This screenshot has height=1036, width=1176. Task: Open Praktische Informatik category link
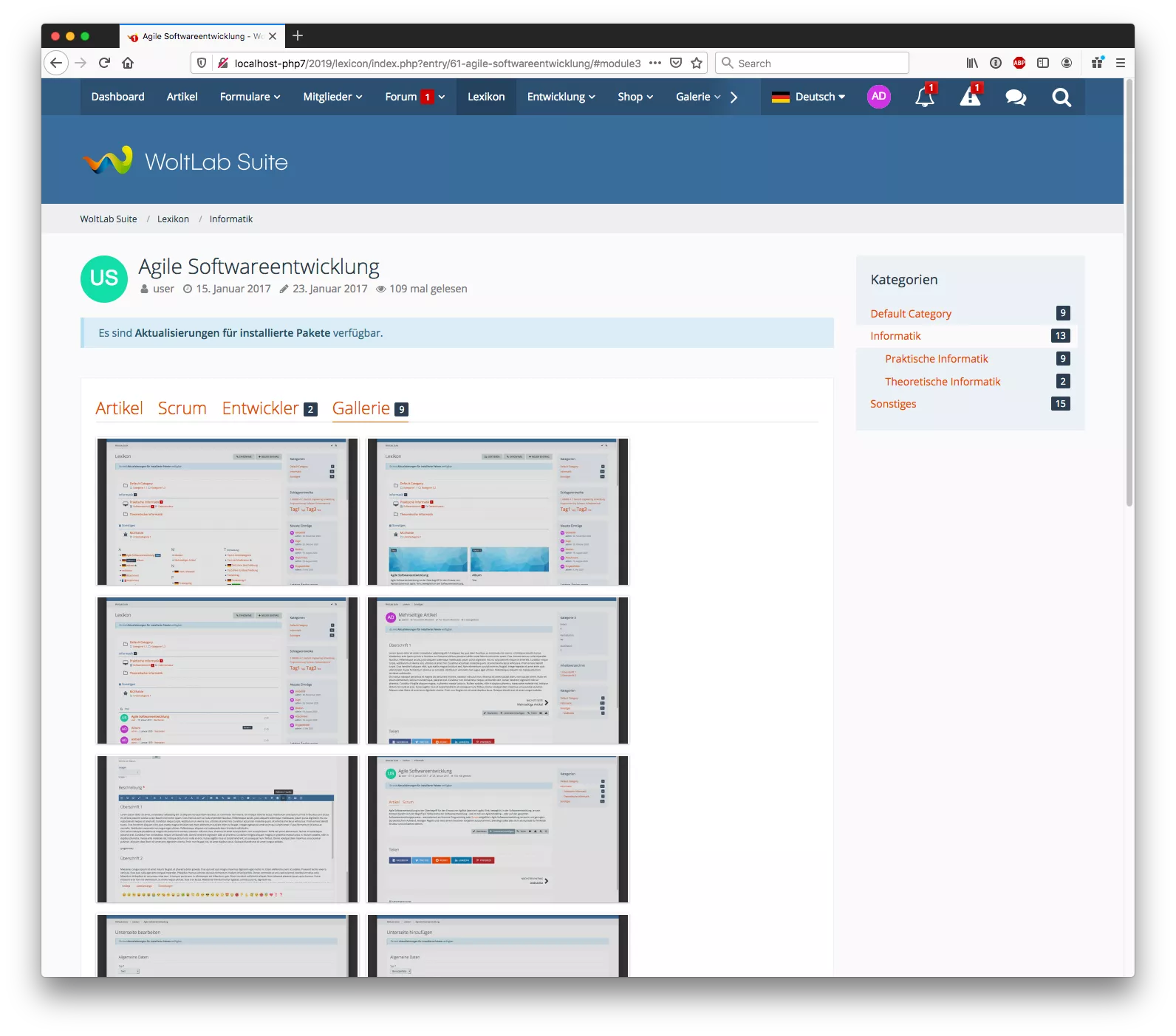pyautogui.click(x=936, y=359)
